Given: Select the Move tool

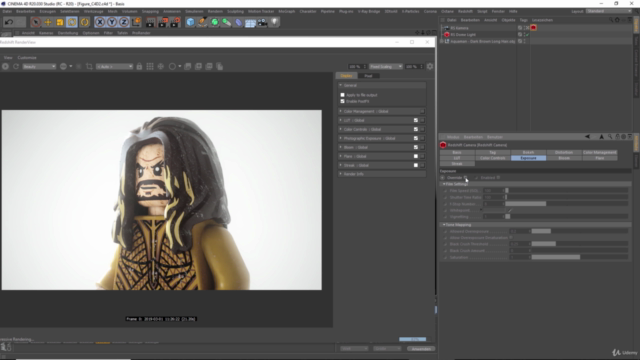Looking at the screenshot, I should (48, 22).
